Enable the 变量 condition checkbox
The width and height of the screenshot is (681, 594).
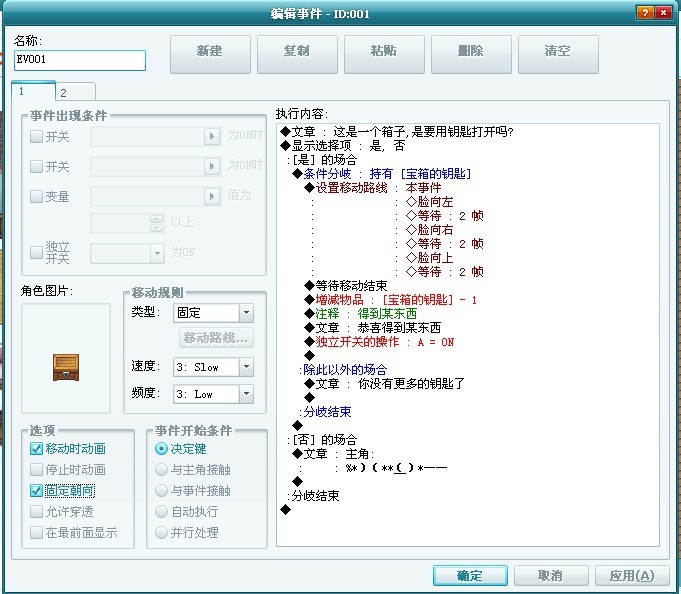click(x=36, y=196)
